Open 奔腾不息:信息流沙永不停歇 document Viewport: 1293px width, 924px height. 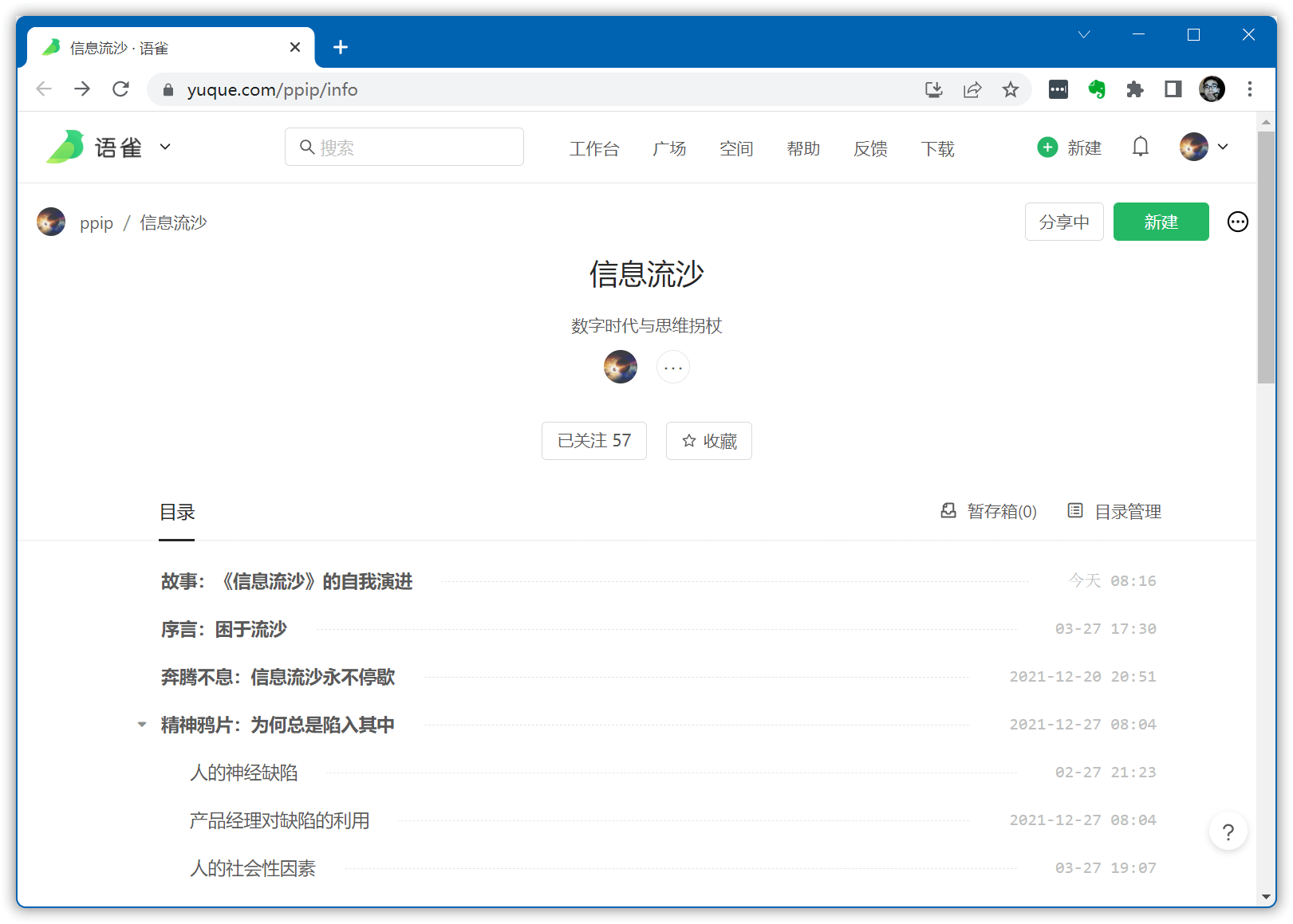pyautogui.click(x=278, y=677)
